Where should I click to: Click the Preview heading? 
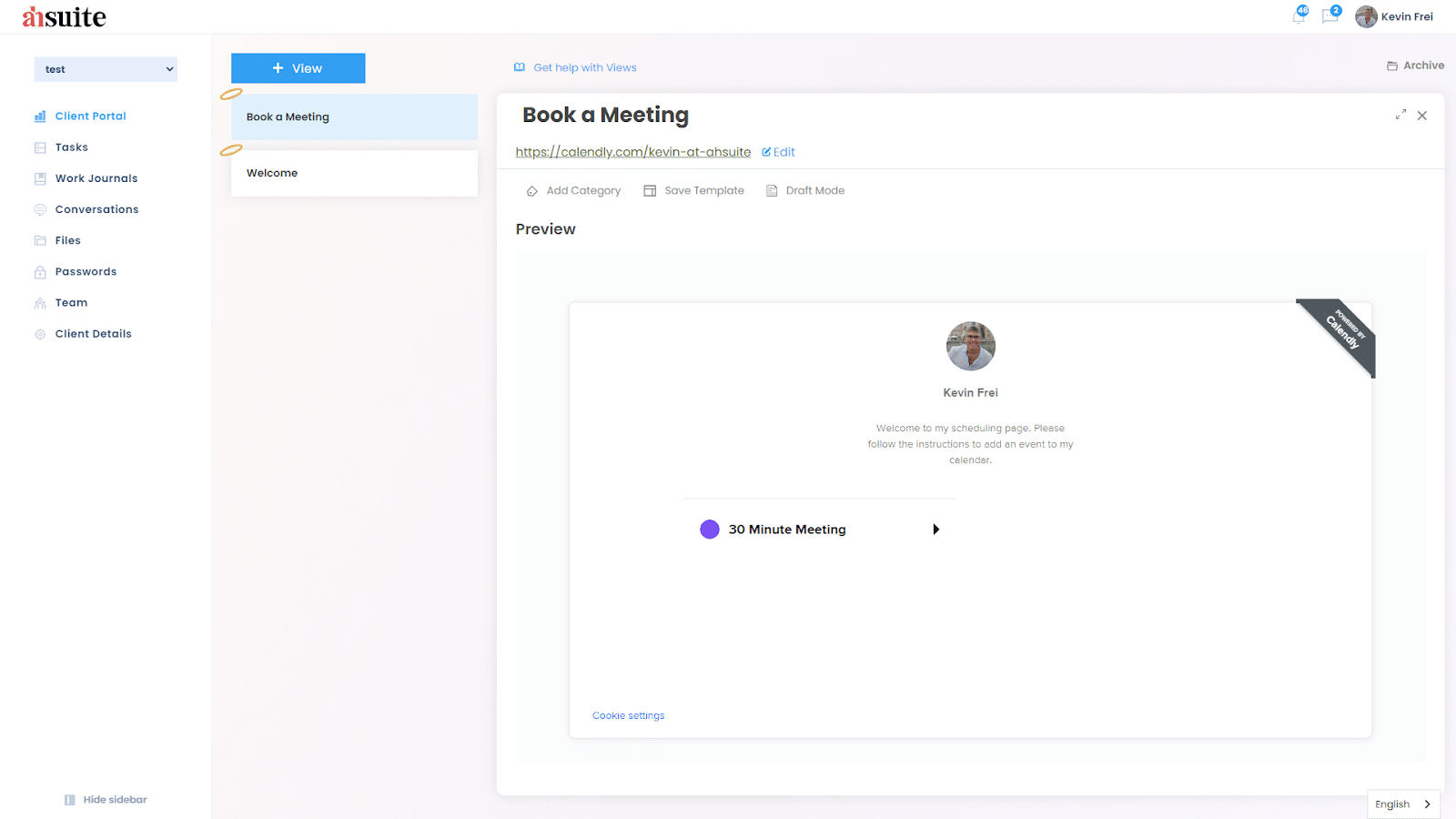coord(545,229)
